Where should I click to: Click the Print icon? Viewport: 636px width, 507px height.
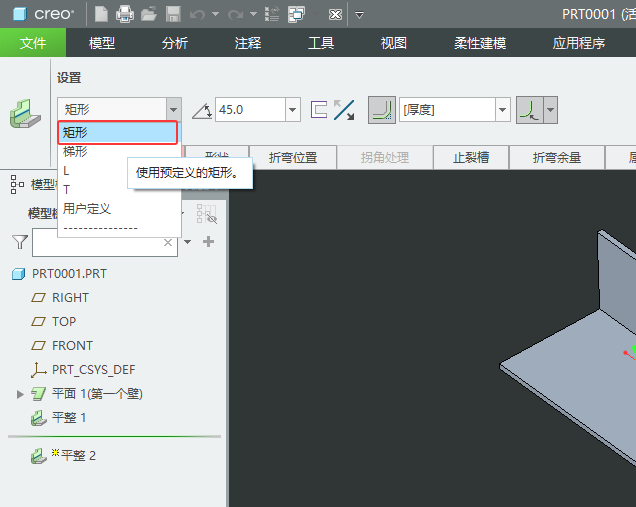tap(125, 15)
